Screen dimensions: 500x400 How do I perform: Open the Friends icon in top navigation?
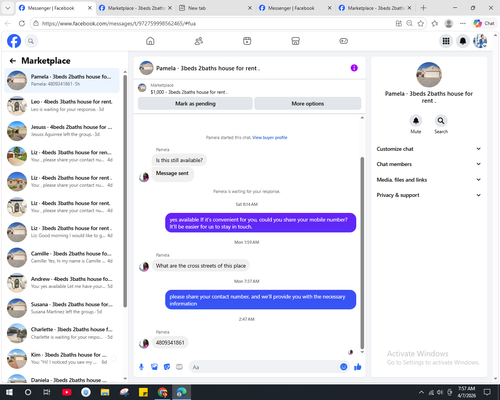click(199, 41)
